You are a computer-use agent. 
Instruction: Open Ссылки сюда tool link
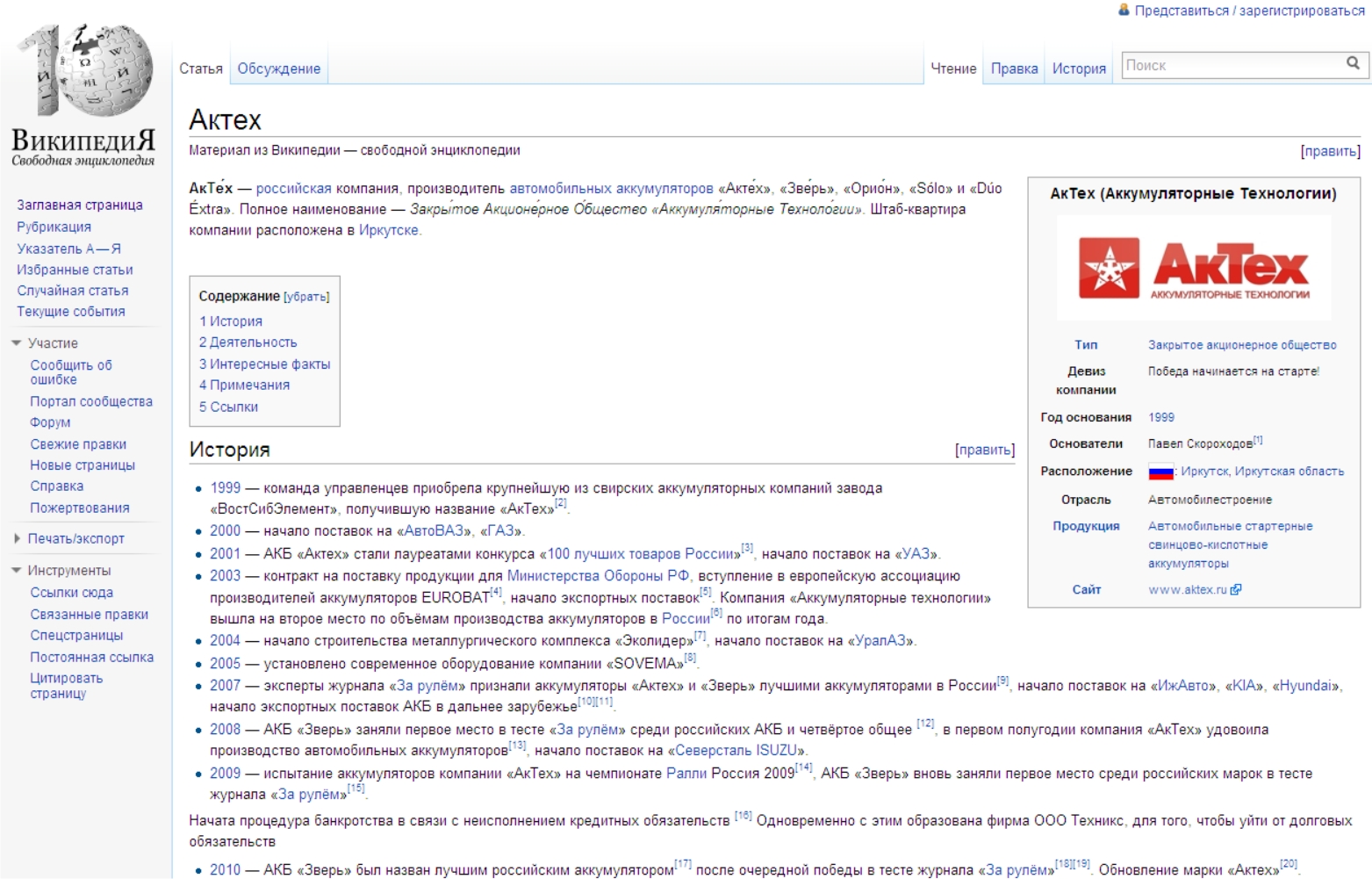pyautogui.click(x=72, y=593)
